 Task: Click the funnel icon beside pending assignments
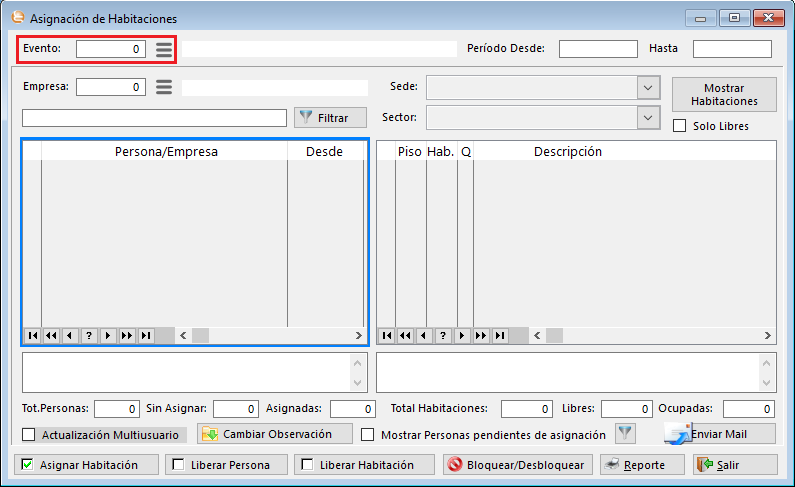(625, 434)
